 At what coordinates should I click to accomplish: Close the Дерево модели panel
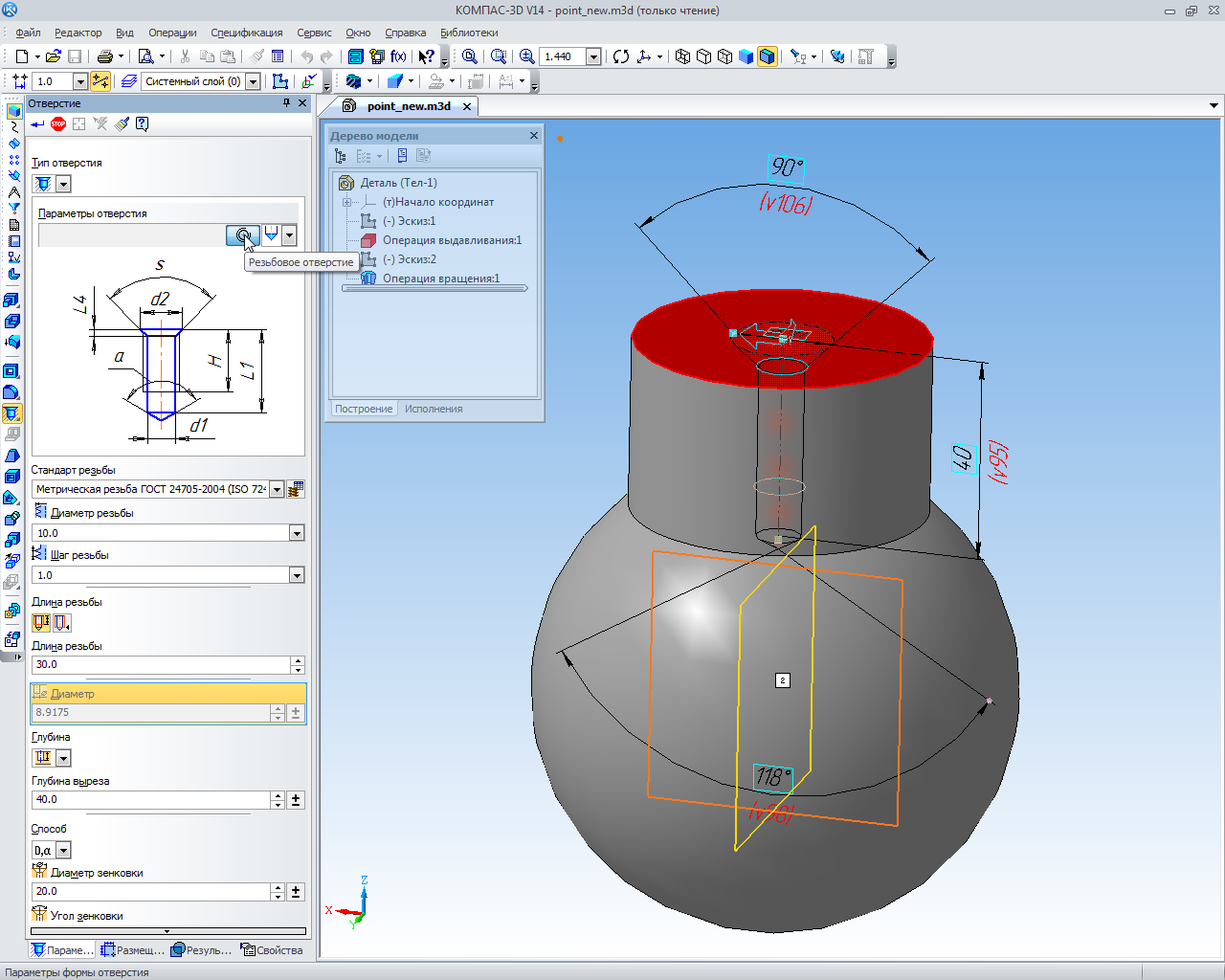pos(534,136)
